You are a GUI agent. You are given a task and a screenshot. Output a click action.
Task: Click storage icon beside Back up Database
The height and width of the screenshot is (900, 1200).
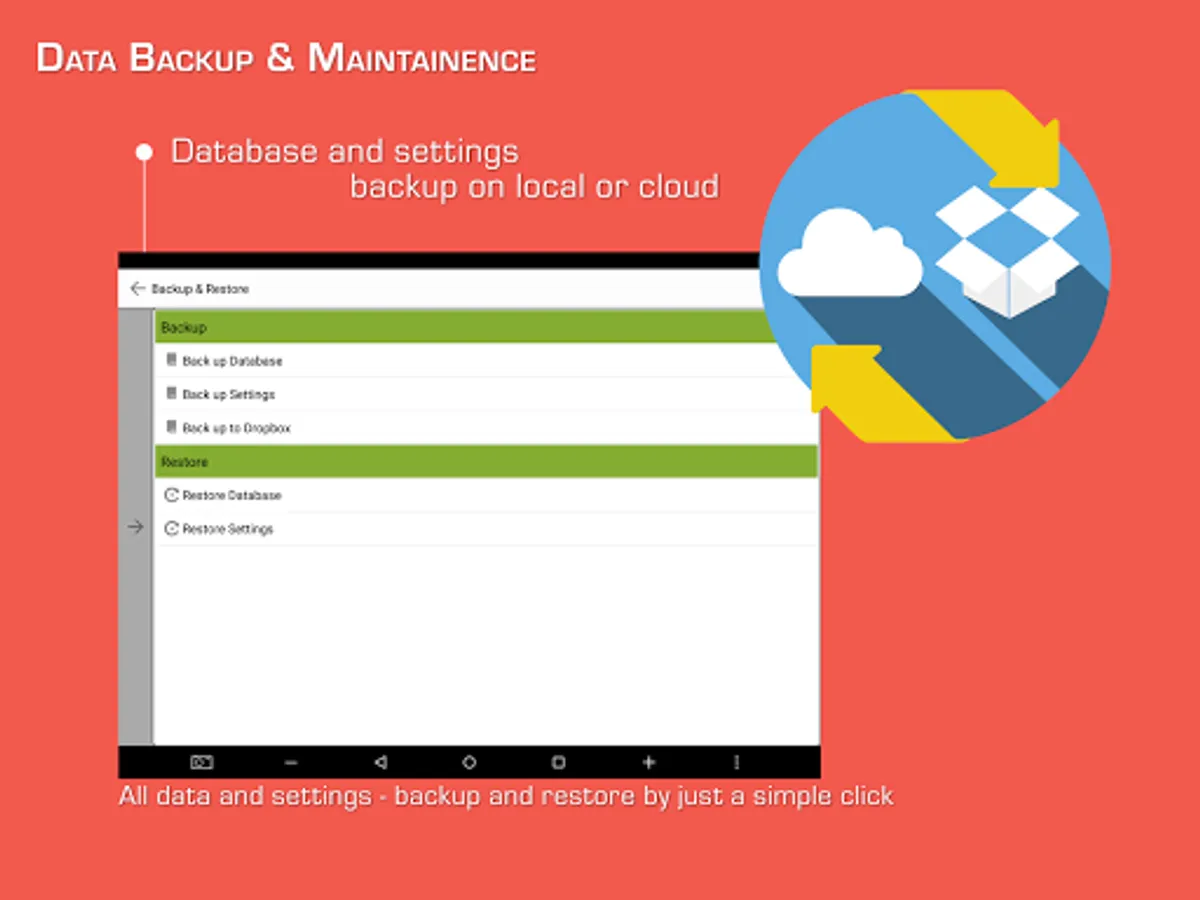click(171, 360)
